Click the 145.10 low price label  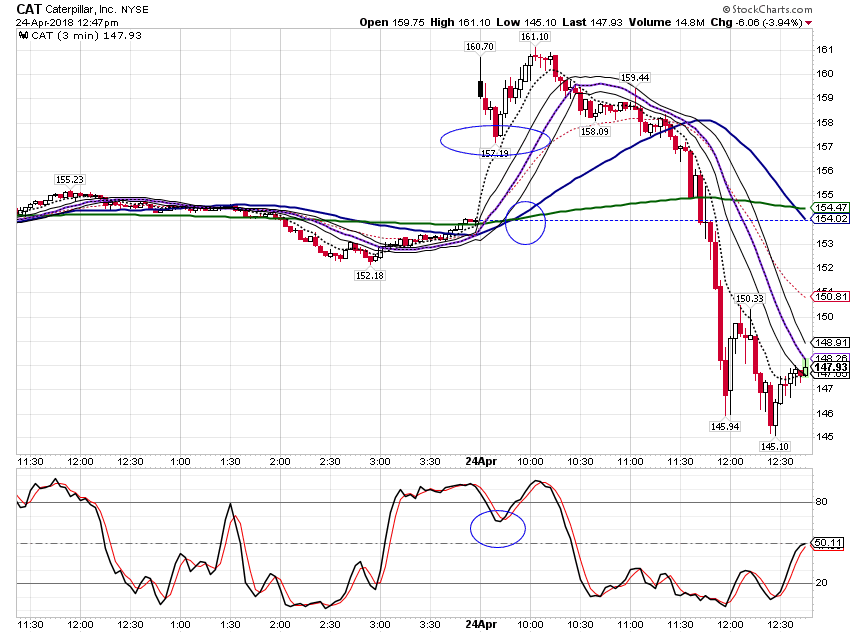[x=775, y=447]
